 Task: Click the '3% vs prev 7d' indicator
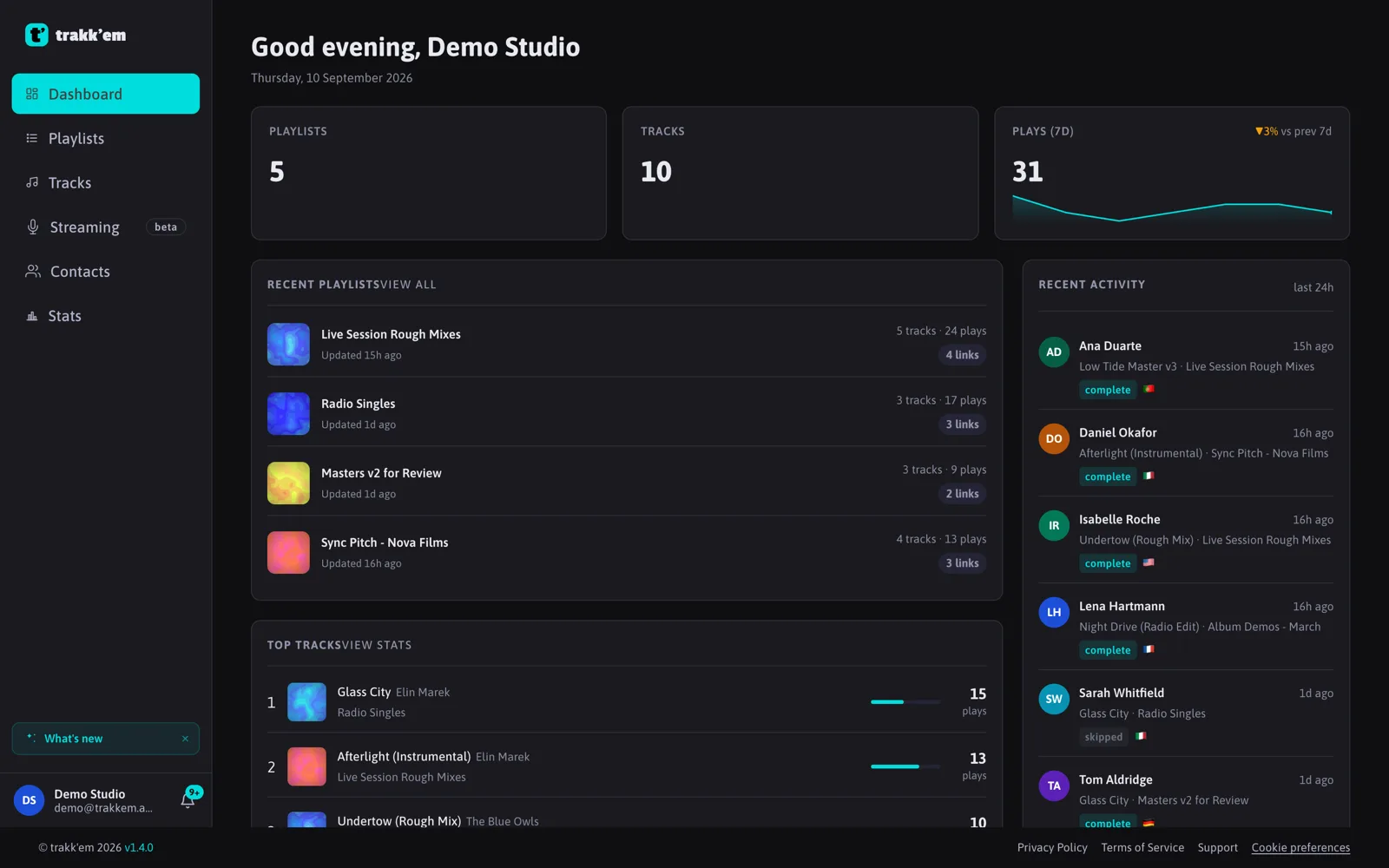click(x=1293, y=131)
